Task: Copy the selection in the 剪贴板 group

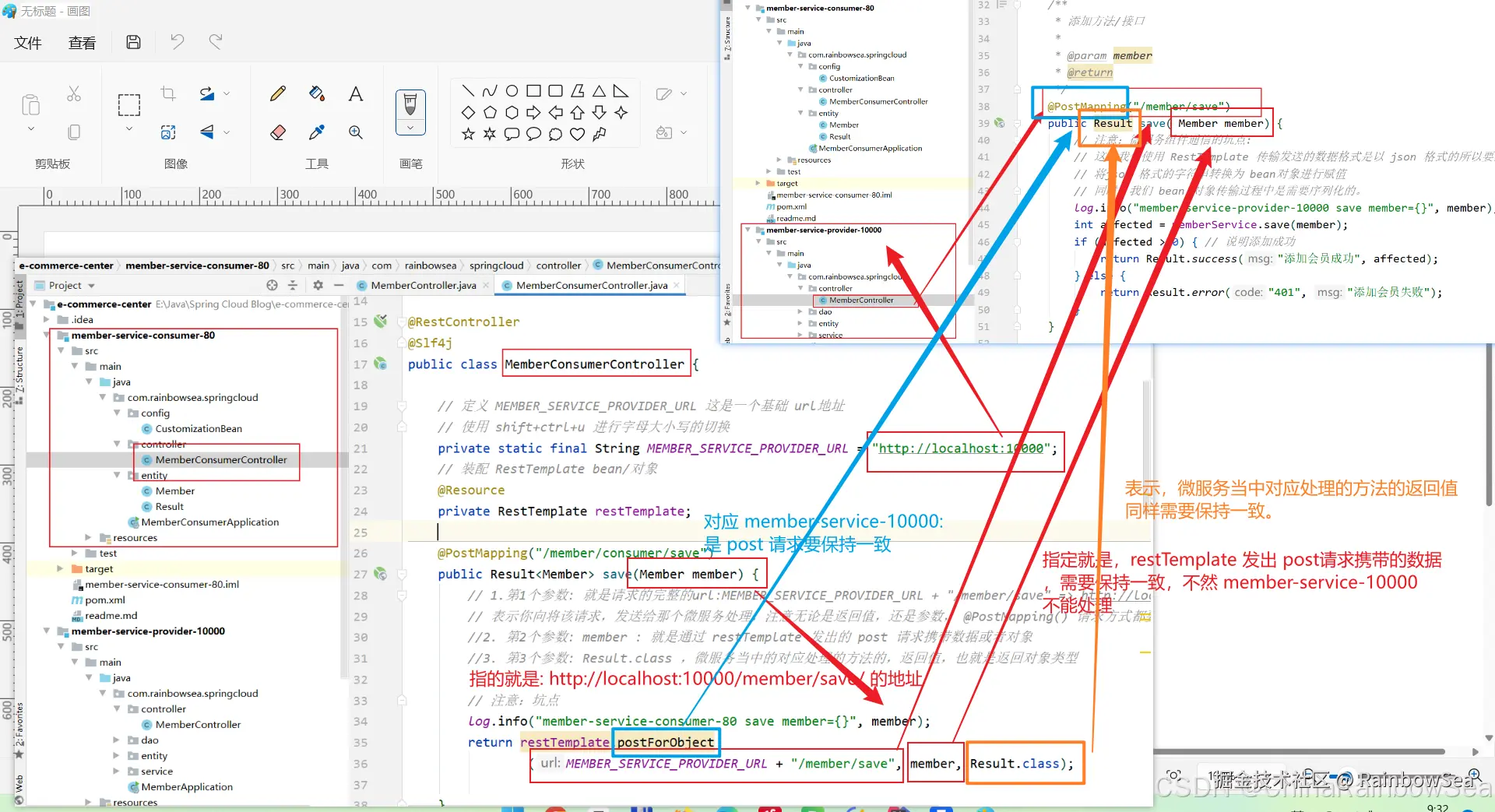Action: 74,132
